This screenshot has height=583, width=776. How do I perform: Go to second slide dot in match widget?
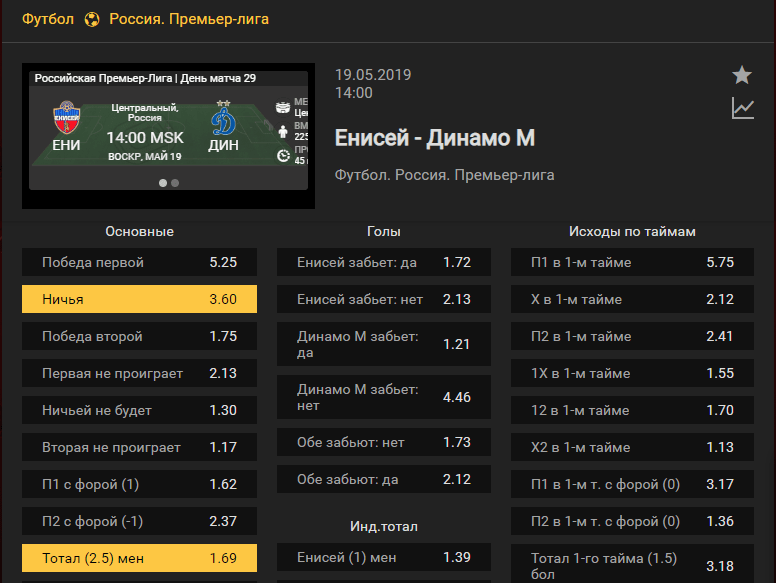[x=175, y=183]
